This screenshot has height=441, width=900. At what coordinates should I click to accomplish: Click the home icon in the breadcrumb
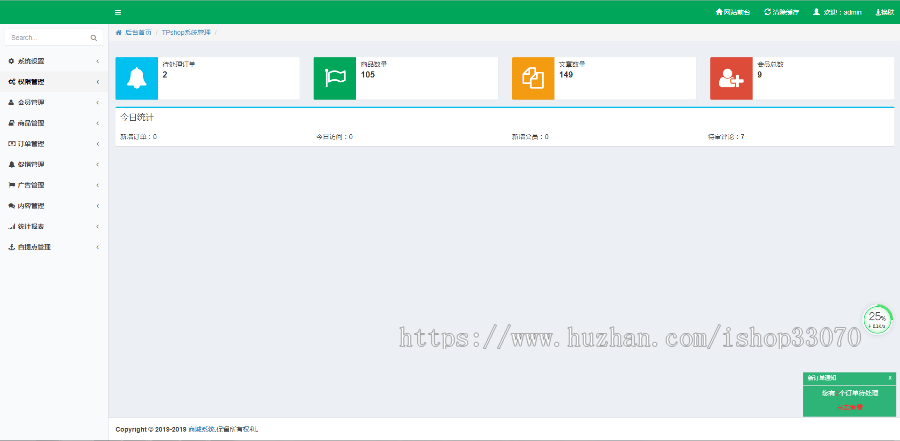coord(119,32)
